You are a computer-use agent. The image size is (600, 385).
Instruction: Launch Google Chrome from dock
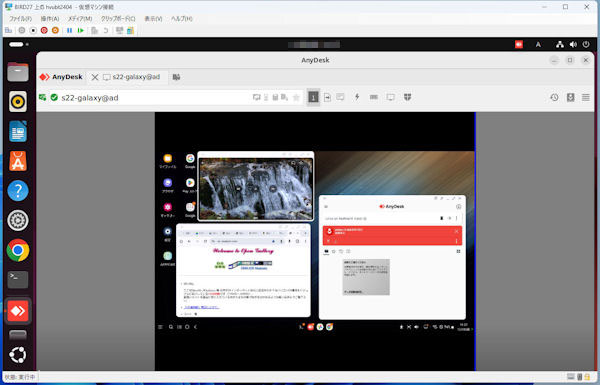18,250
